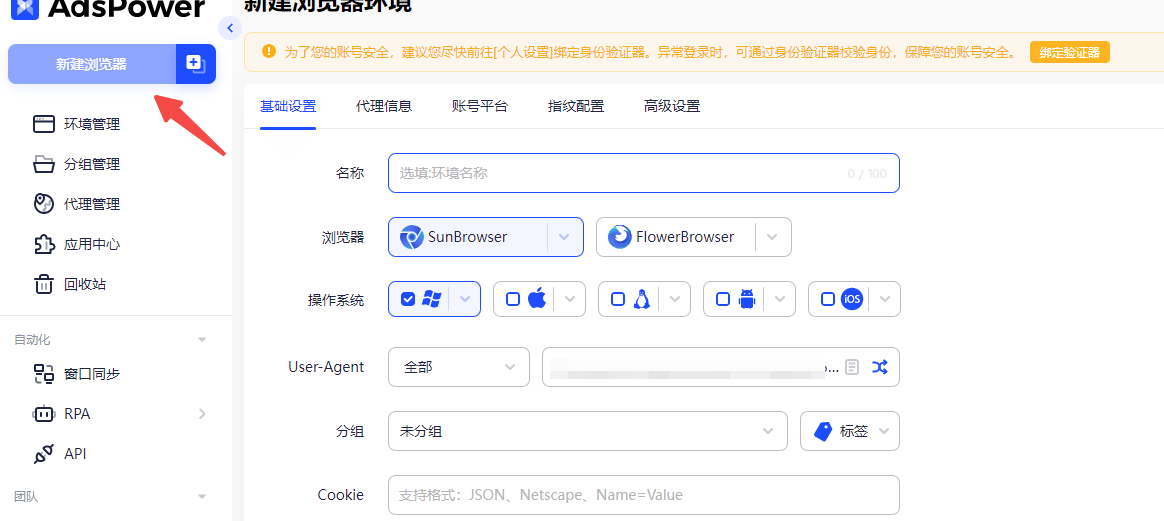
Task: Collapse the left sidebar arrow
Action: coord(231,28)
